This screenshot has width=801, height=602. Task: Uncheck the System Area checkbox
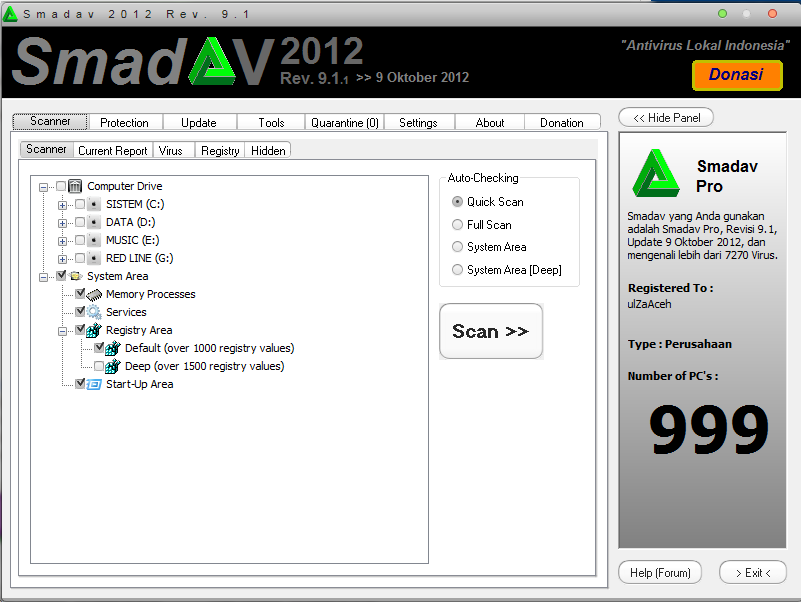coord(61,275)
